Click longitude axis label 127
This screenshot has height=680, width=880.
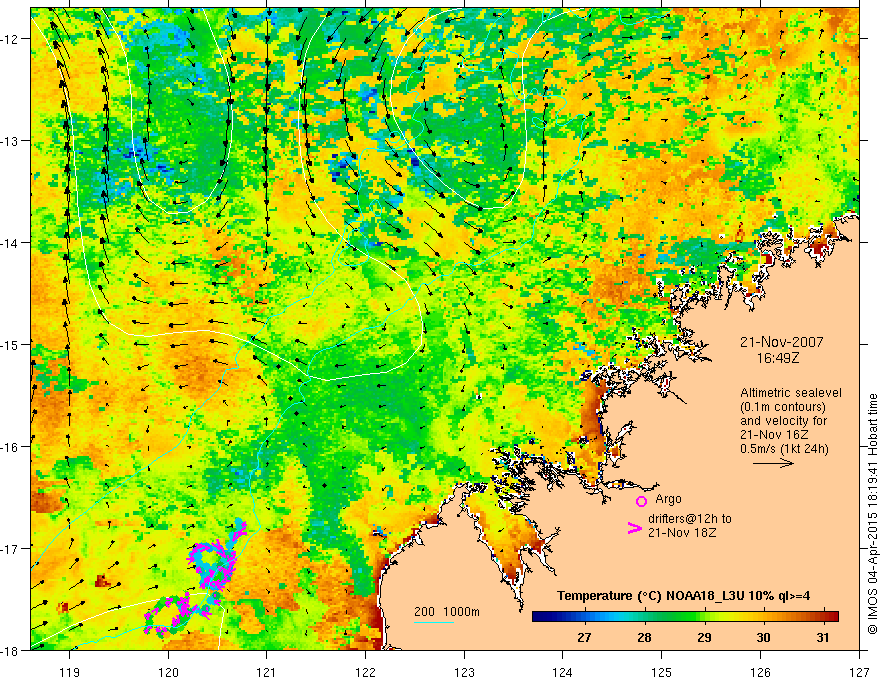859,672
